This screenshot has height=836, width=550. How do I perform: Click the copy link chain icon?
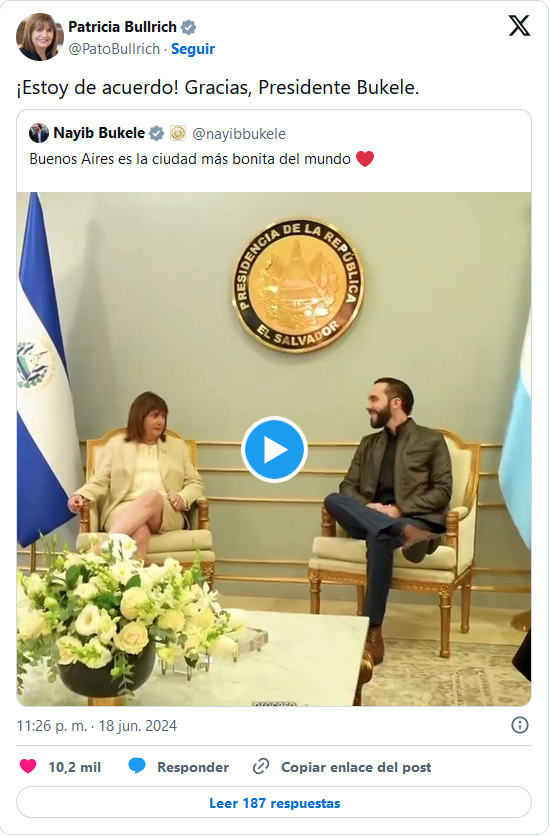261,766
